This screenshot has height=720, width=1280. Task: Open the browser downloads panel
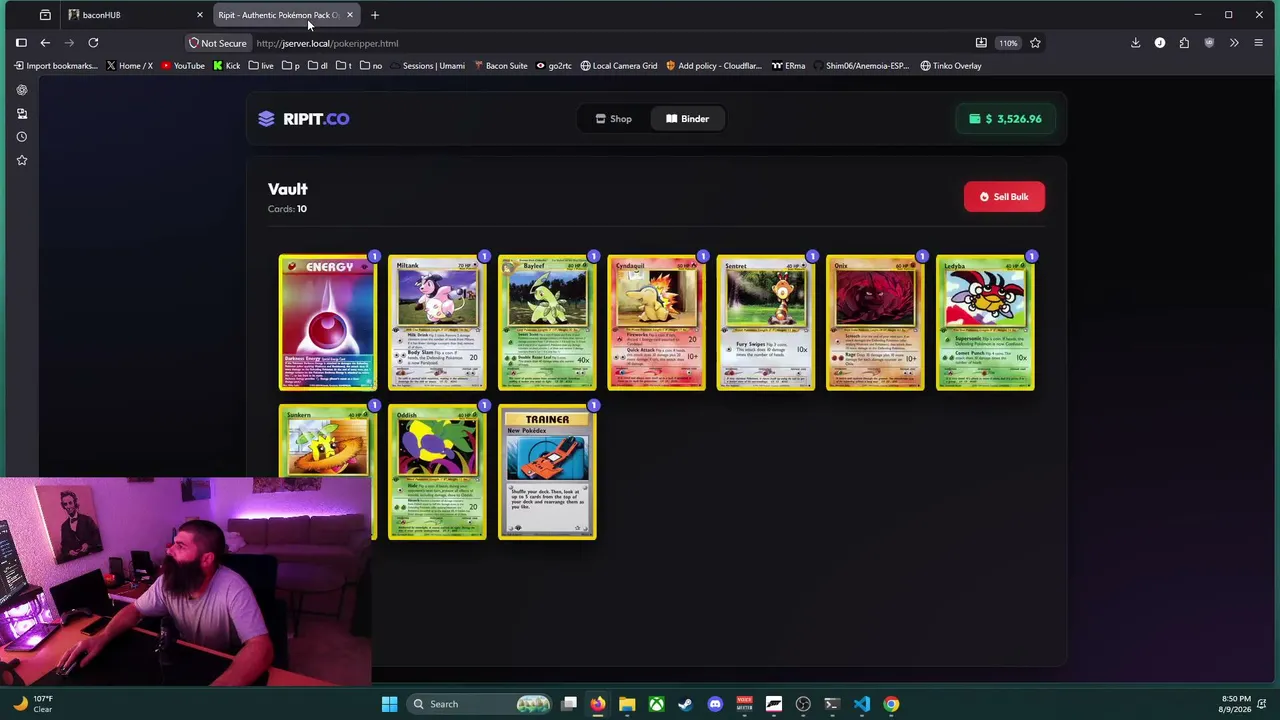pyautogui.click(x=1135, y=43)
